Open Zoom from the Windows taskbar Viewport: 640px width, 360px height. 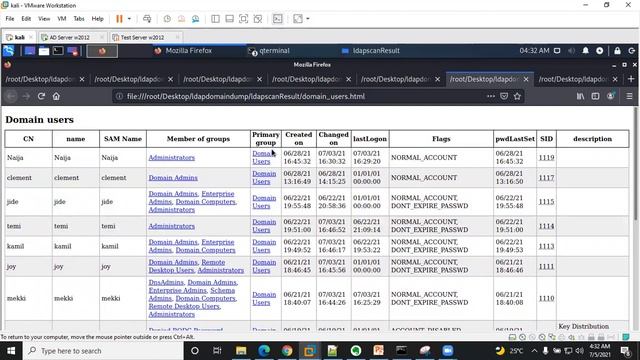coord(448,351)
